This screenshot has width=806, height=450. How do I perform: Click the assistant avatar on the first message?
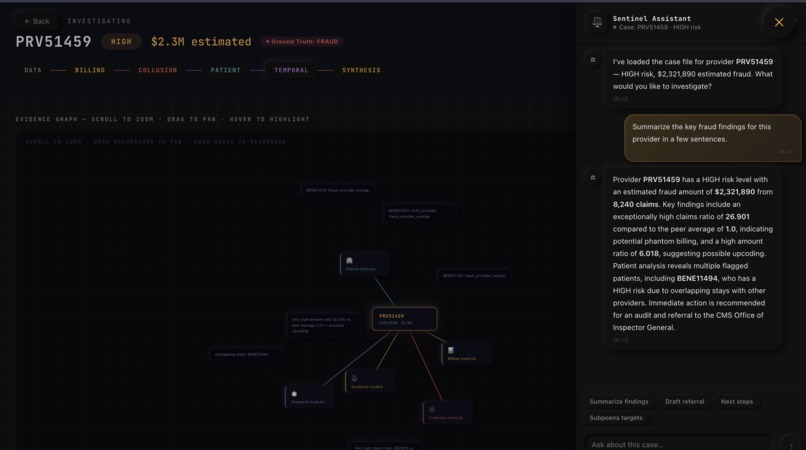(x=593, y=60)
